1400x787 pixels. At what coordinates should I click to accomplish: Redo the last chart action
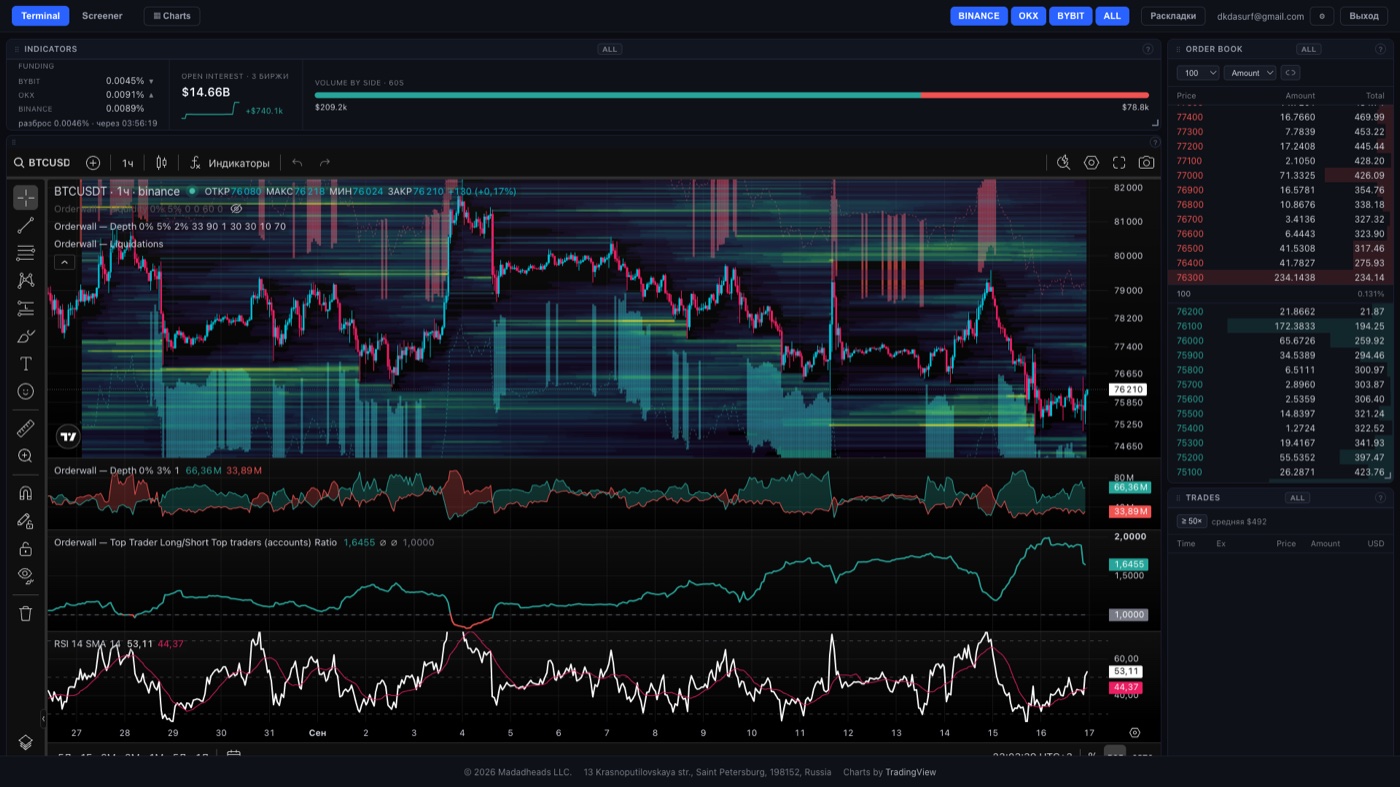point(325,163)
